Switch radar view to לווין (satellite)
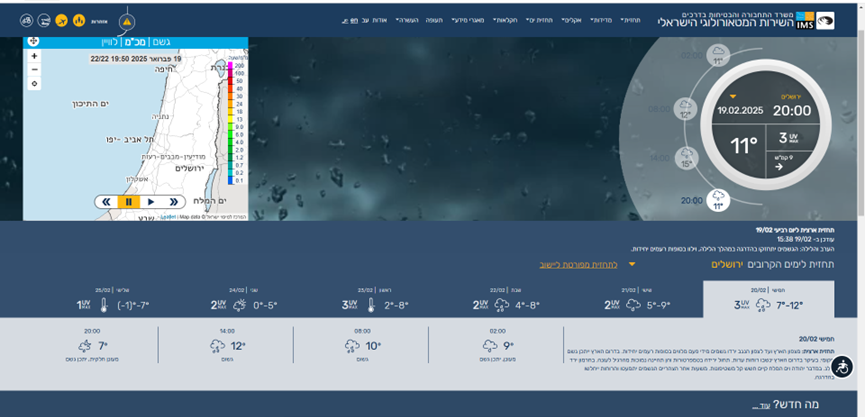Image resolution: width=865 pixels, height=417 pixels. [x=109, y=42]
